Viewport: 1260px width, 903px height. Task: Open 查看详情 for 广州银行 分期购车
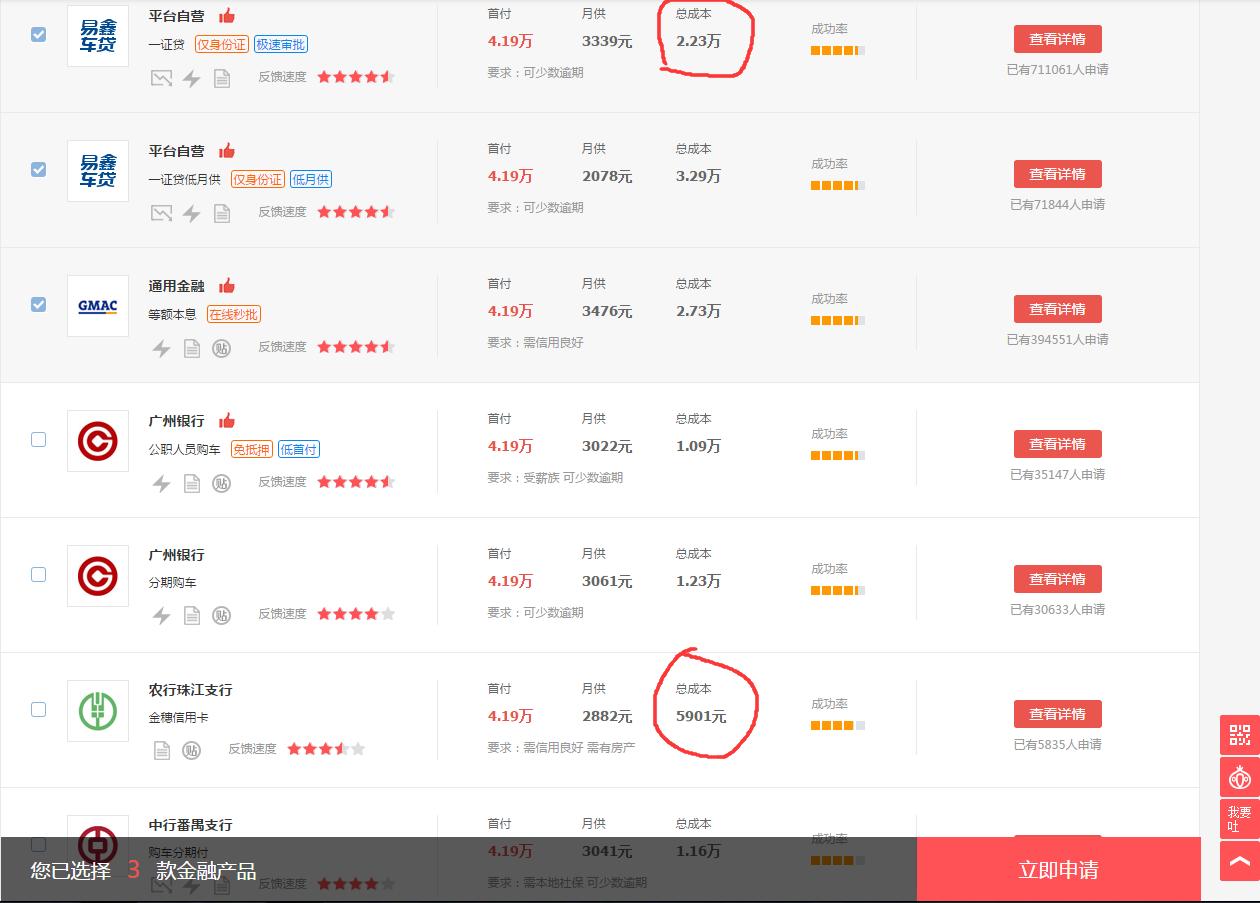pyautogui.click(x=1057, y=579)
